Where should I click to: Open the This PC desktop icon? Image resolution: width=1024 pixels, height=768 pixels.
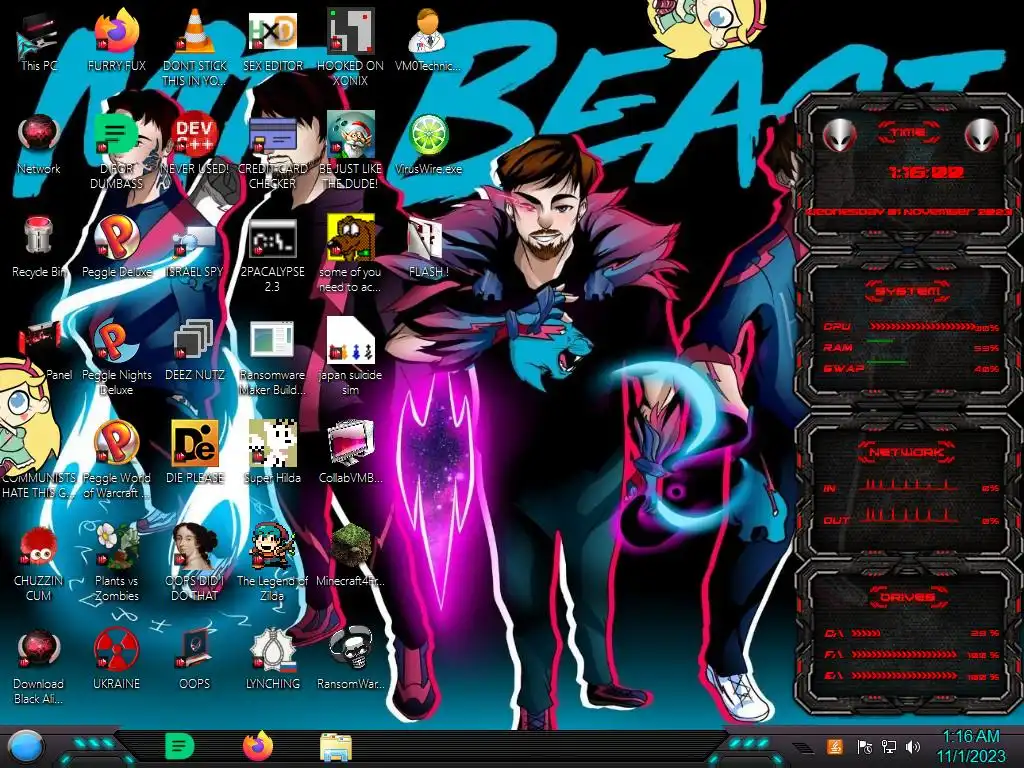[38, 40]
